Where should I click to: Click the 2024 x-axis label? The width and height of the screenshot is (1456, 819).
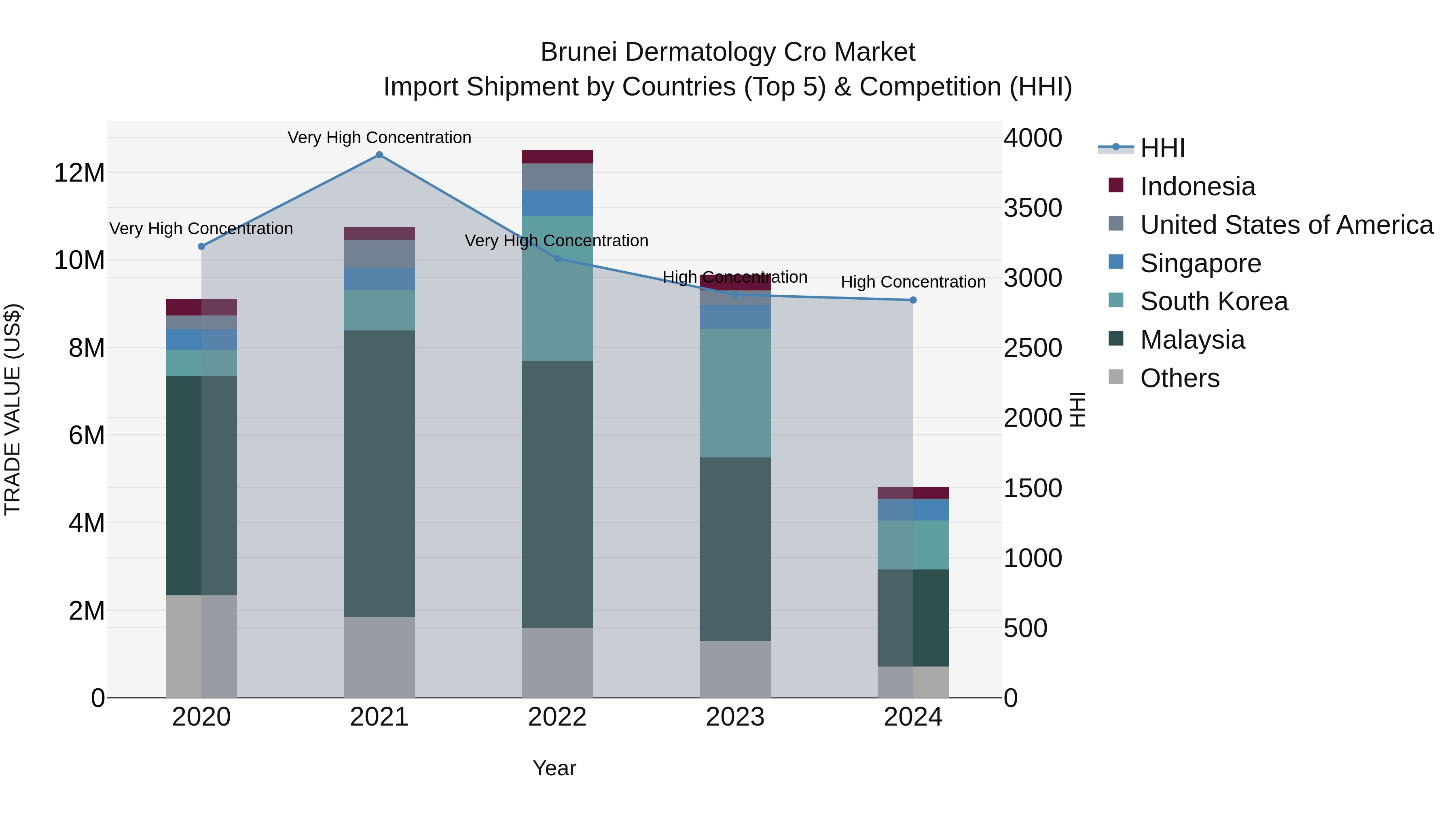coord(913,717)
